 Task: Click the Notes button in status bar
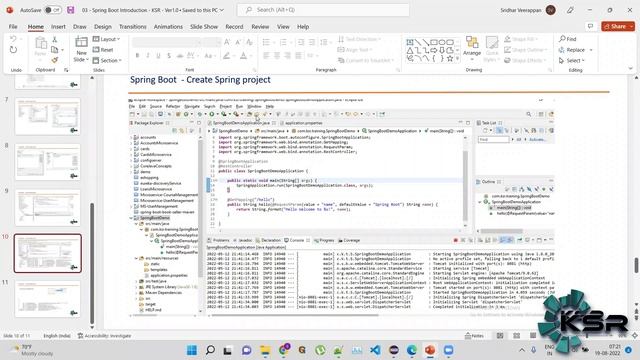point(474,336)
